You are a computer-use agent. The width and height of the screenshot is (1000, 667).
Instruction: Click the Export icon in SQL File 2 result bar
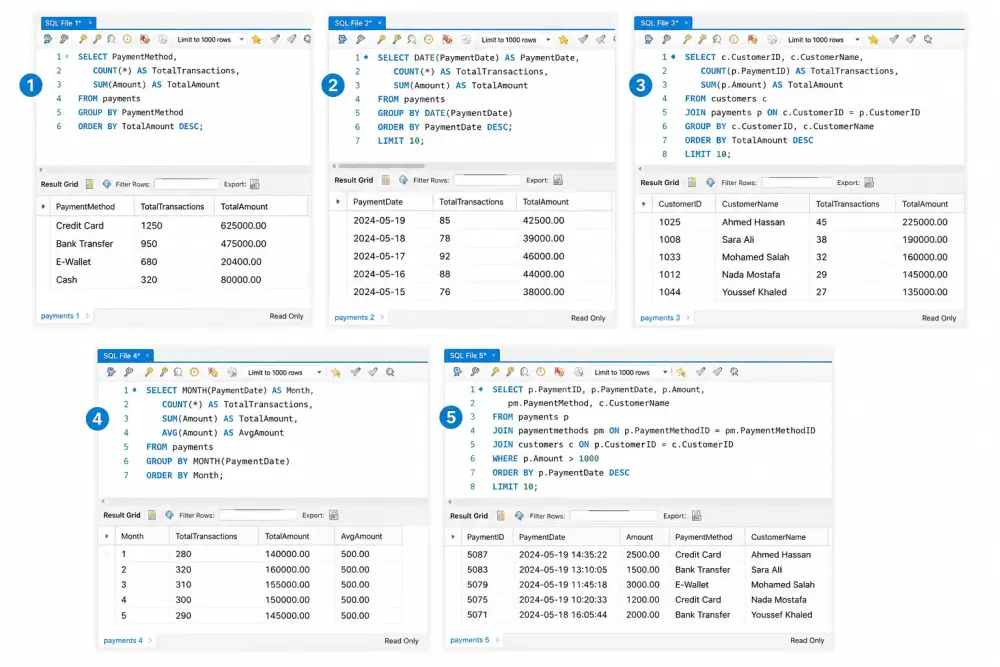[558, 180]
